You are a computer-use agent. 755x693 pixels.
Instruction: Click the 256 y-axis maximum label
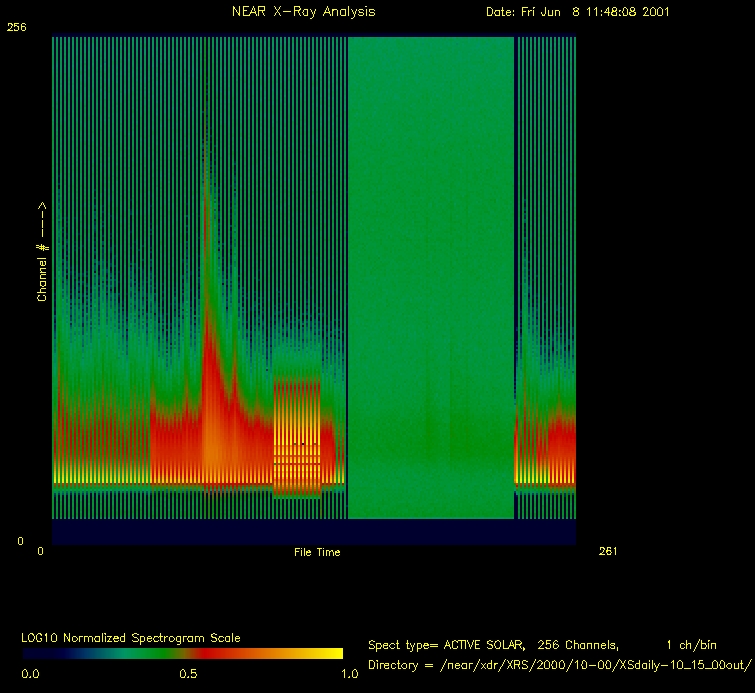[16, 28]
